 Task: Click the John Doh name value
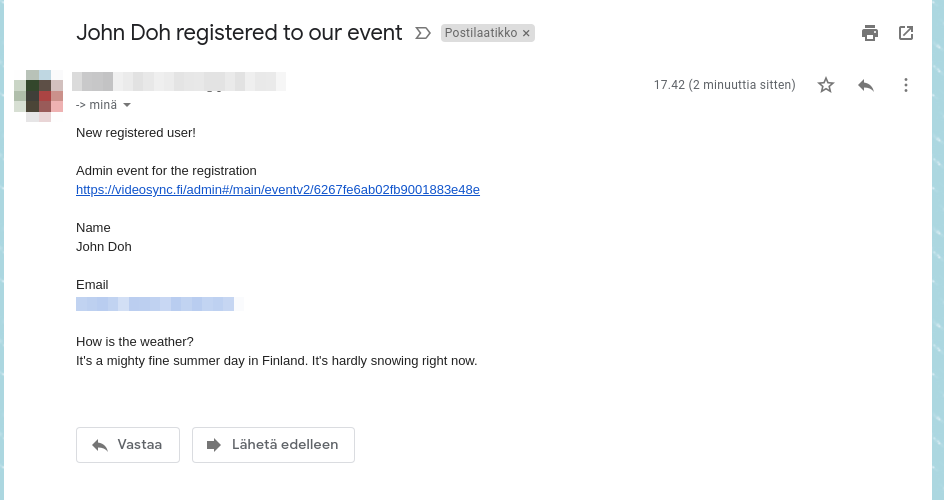point(104,247)
